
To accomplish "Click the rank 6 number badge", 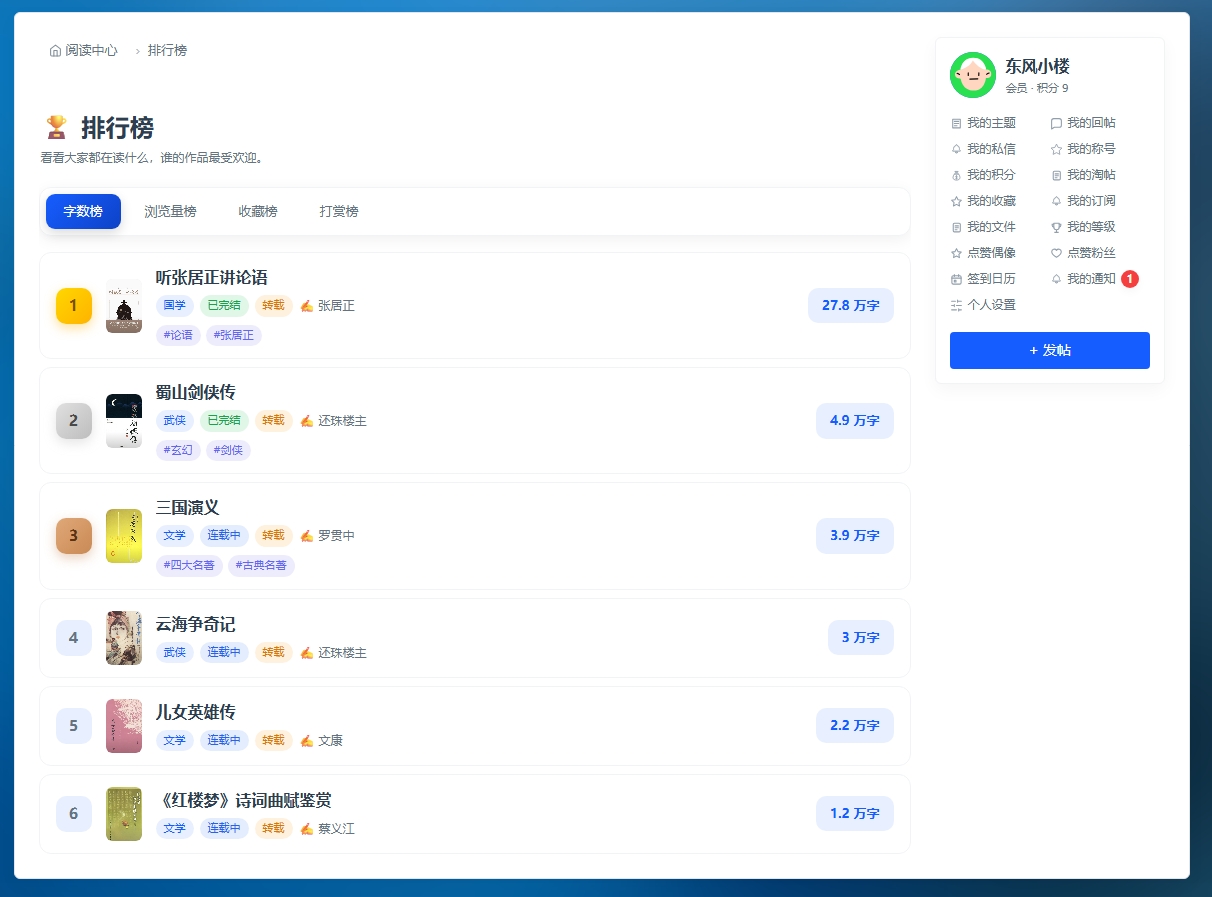I will coord(74,814).
